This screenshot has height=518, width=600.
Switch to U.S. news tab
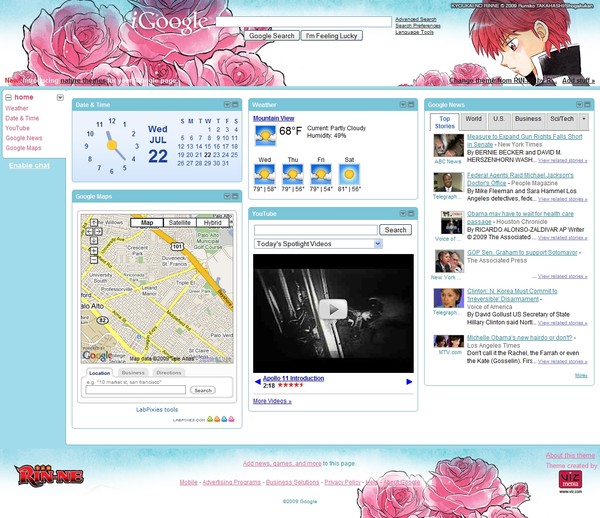click(x=499, y=119)
